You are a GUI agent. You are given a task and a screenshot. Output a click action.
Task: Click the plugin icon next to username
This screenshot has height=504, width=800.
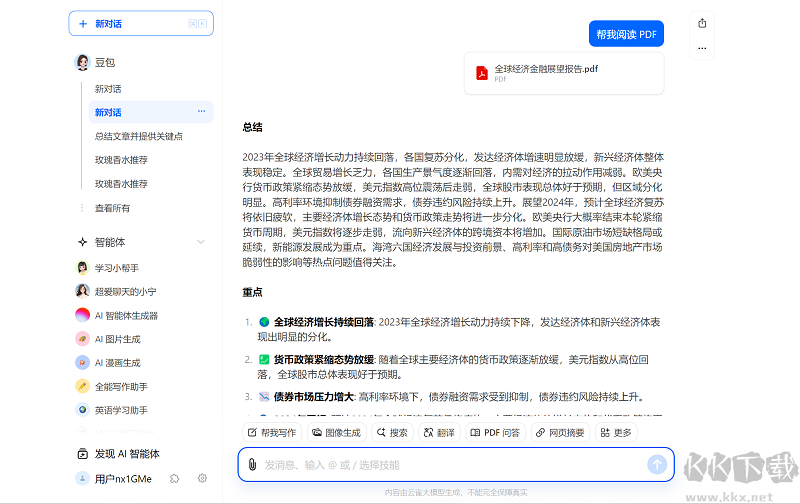pyautogui.click(x=175, y=479)
